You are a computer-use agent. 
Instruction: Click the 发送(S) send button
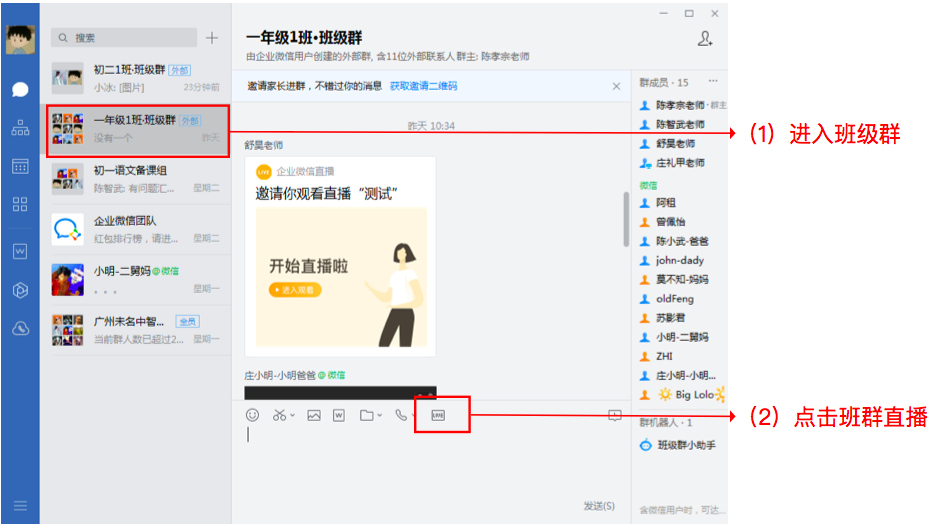(x=599, y=506)
